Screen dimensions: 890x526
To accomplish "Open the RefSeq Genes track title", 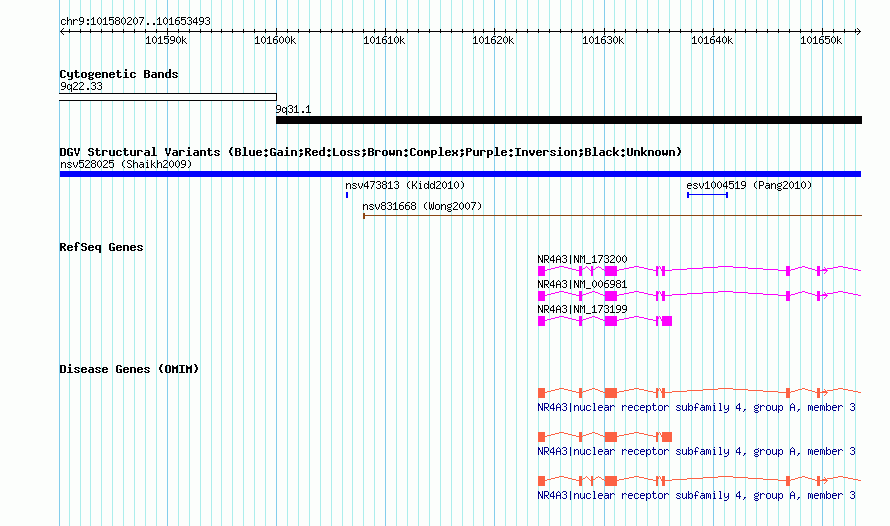I will point(101,247).
